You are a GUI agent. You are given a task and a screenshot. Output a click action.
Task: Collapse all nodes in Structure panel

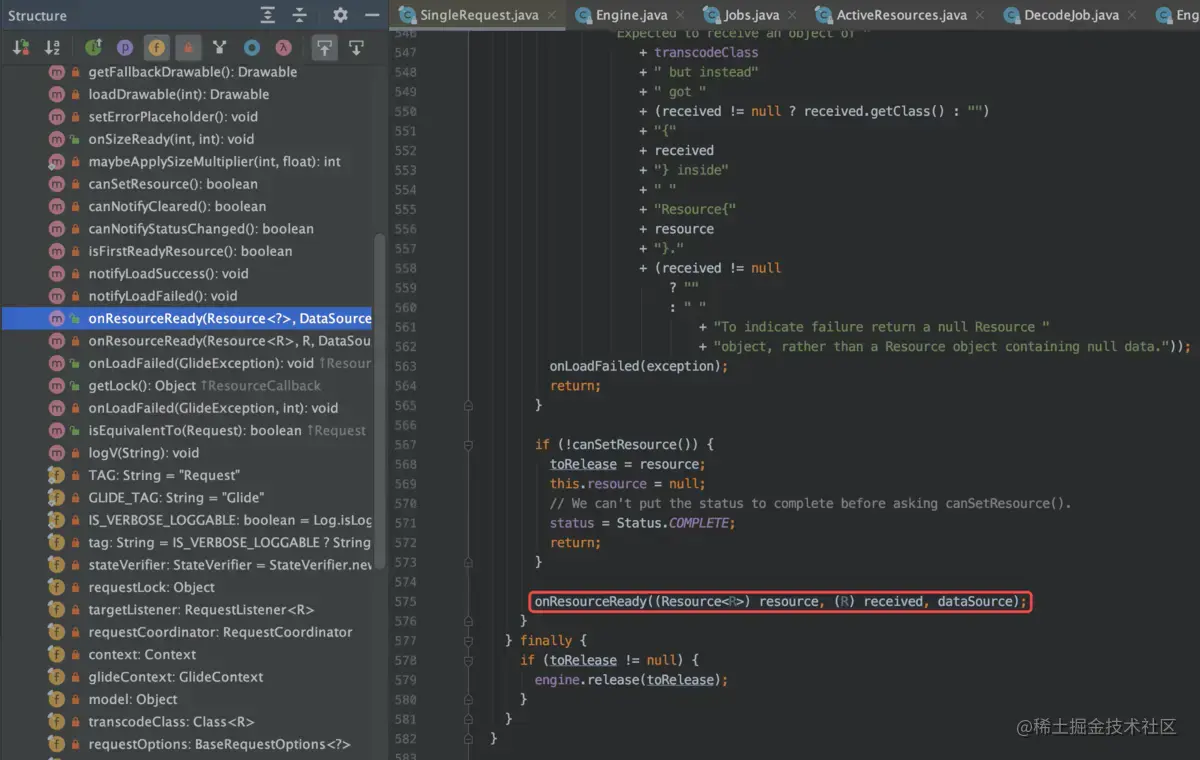click(x=299, y=15)
